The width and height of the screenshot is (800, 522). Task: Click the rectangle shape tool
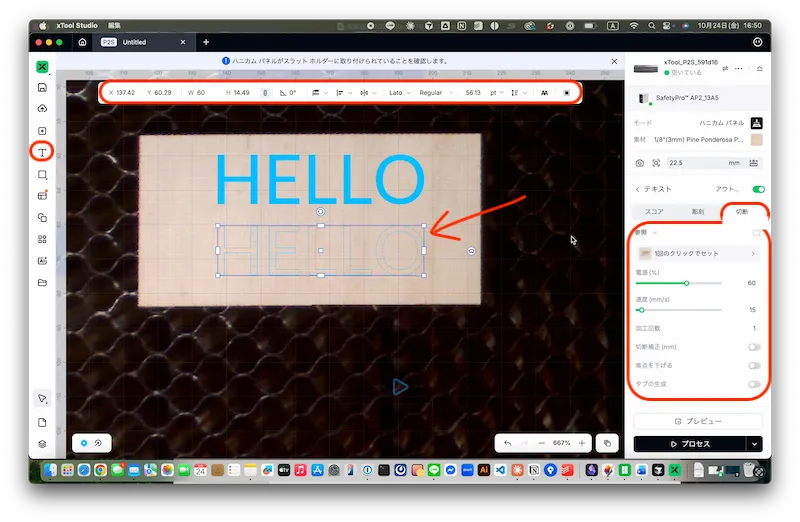(42, 174)
